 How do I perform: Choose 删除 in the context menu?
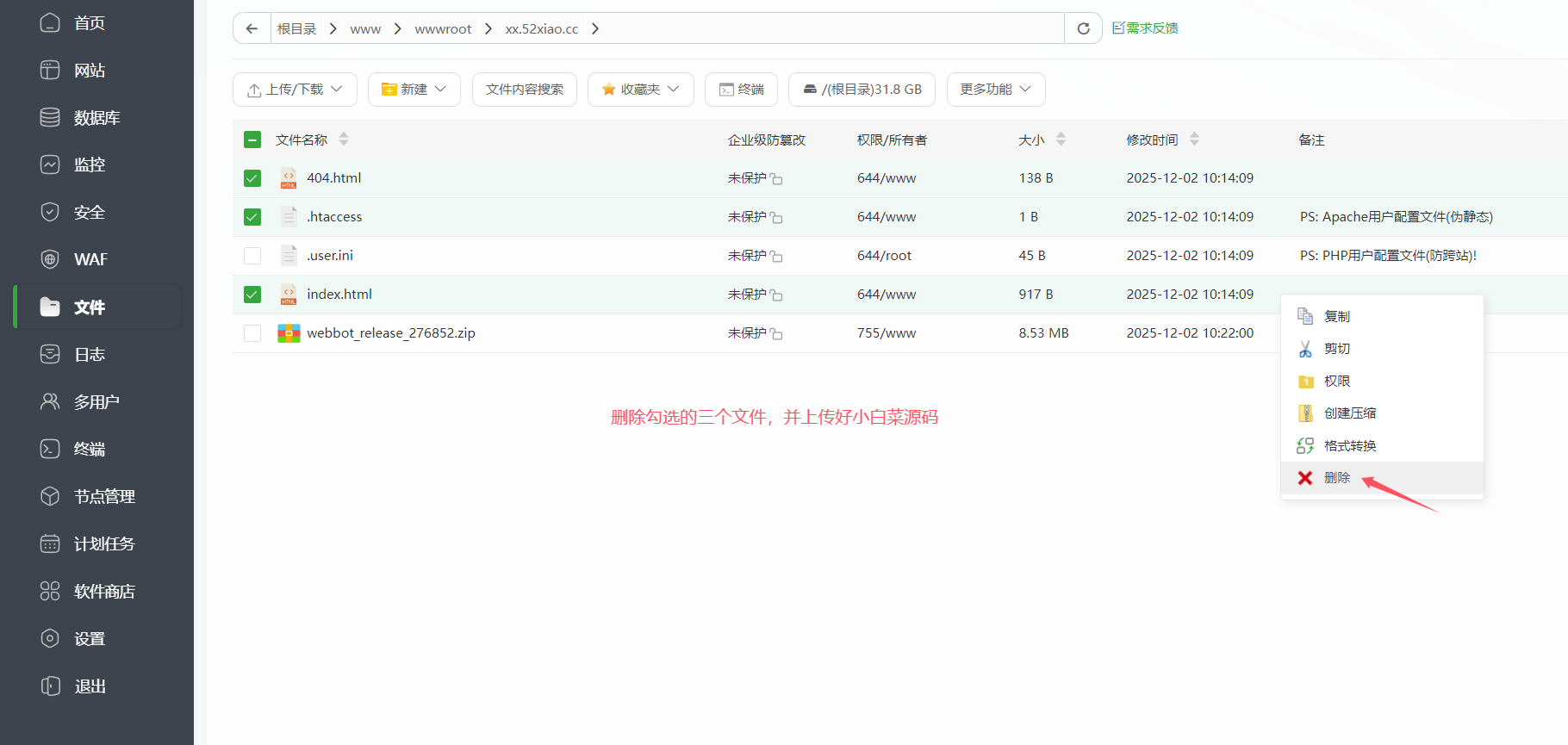coord(1382,478)
